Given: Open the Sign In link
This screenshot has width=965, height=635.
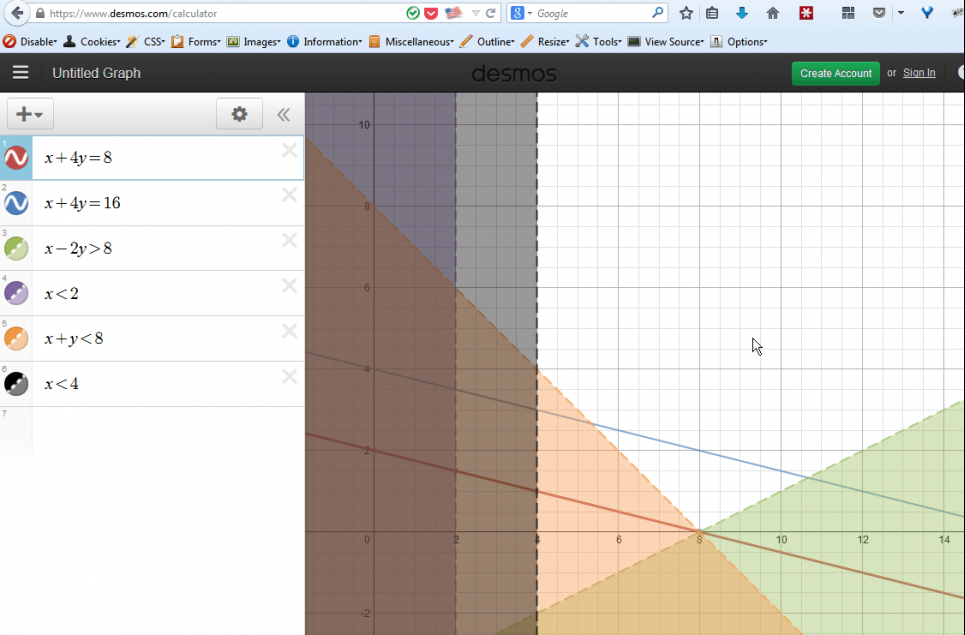Looking at the screenshot, I should coord(919,73).
